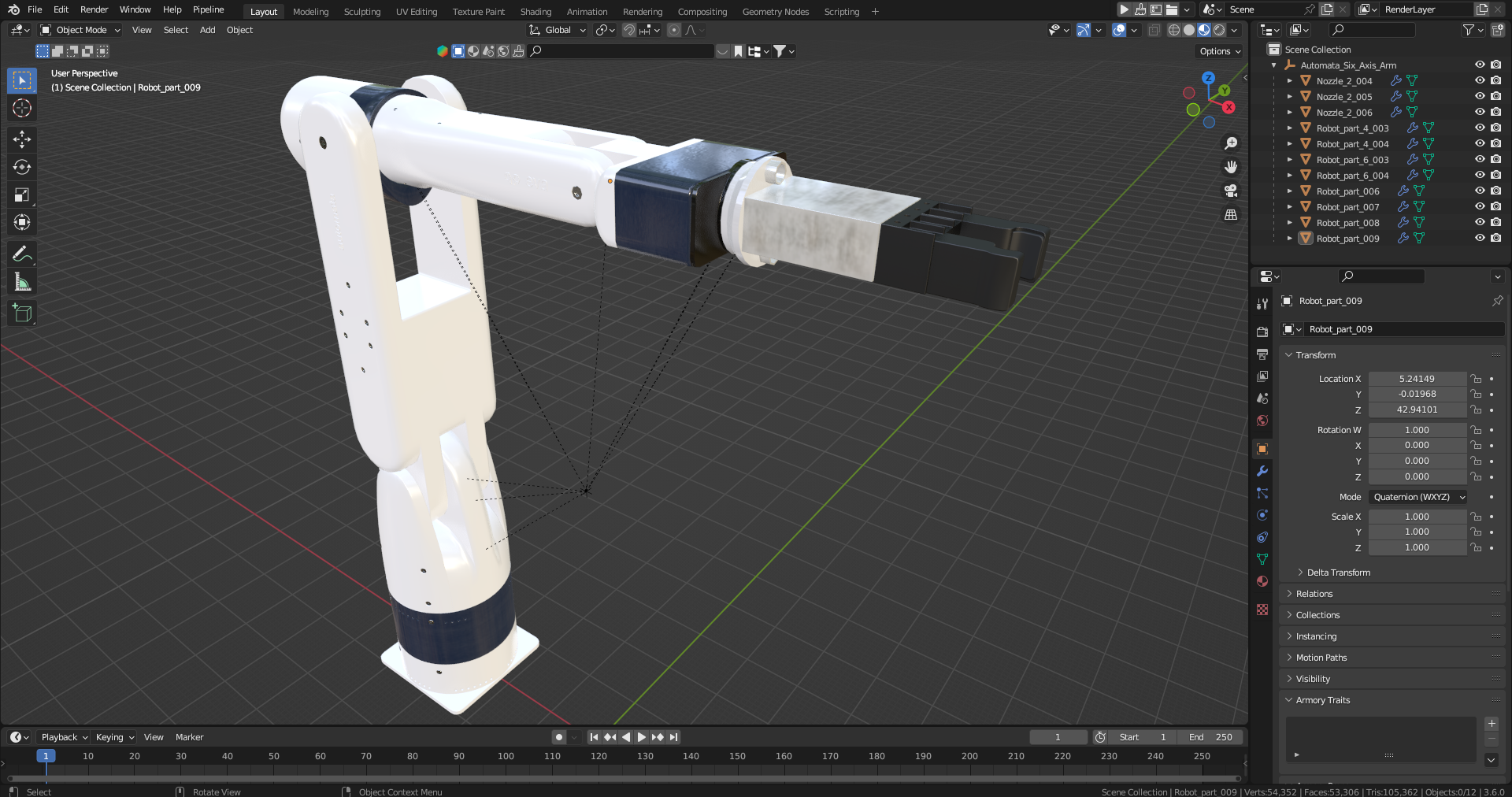
Task: Disable rendering of Robot_part_008
Action: pyautogui.click(x=1496, y=222)
